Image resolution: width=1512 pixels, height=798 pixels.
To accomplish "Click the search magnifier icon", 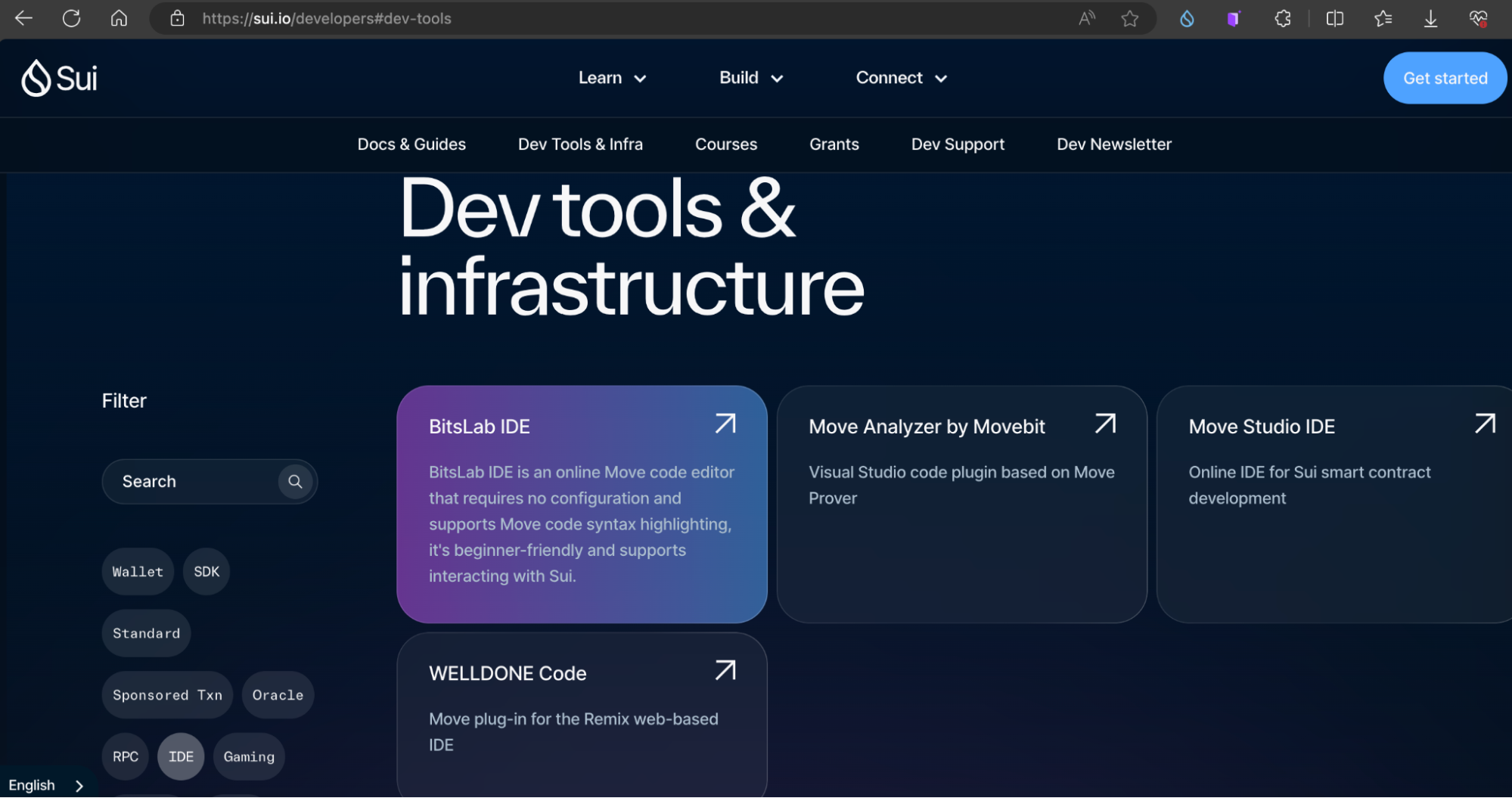I will 295,481.
